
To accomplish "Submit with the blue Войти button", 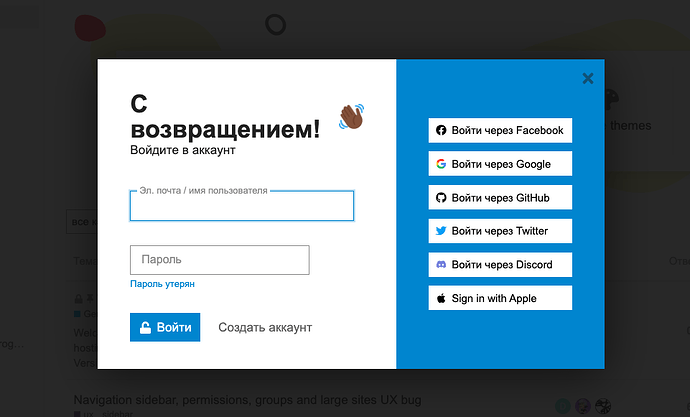I will (165, 327).
